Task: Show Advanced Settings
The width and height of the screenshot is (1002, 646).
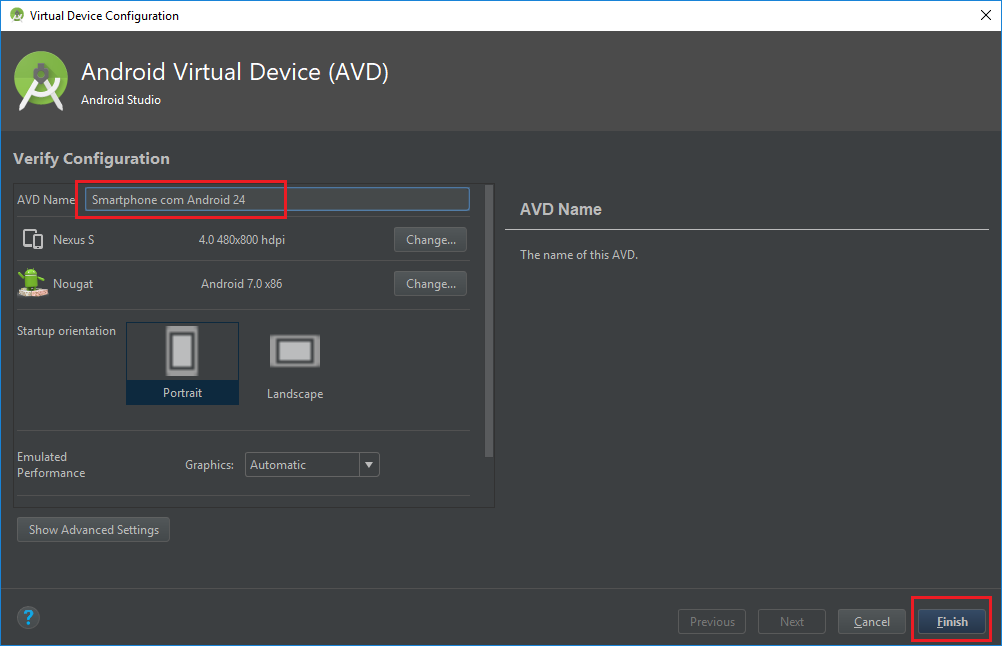Action: tap(93, 530)
